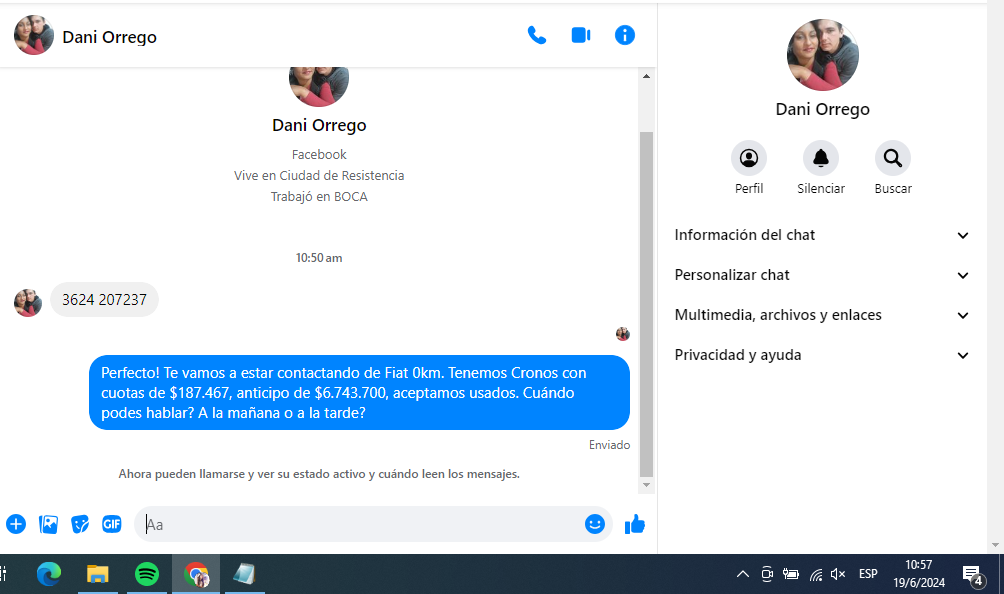Mute notifications with Silenciar bell
This screenshot has width=1004, height=594.
tap(821, 159)
